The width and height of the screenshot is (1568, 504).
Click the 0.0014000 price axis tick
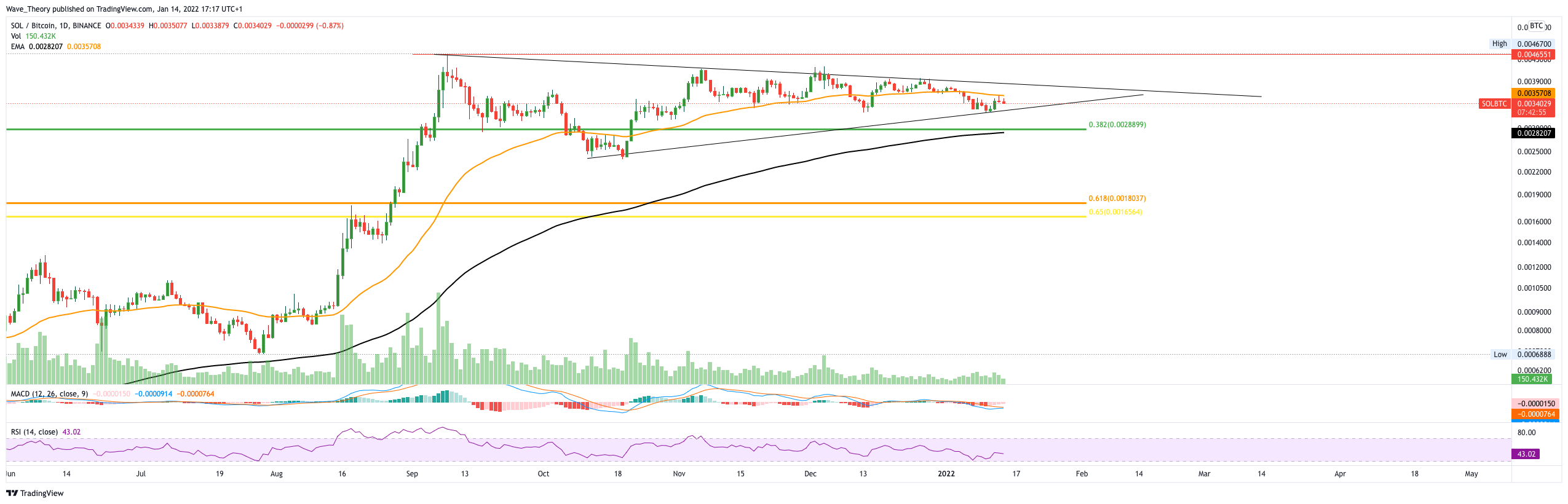[1534, 243]
